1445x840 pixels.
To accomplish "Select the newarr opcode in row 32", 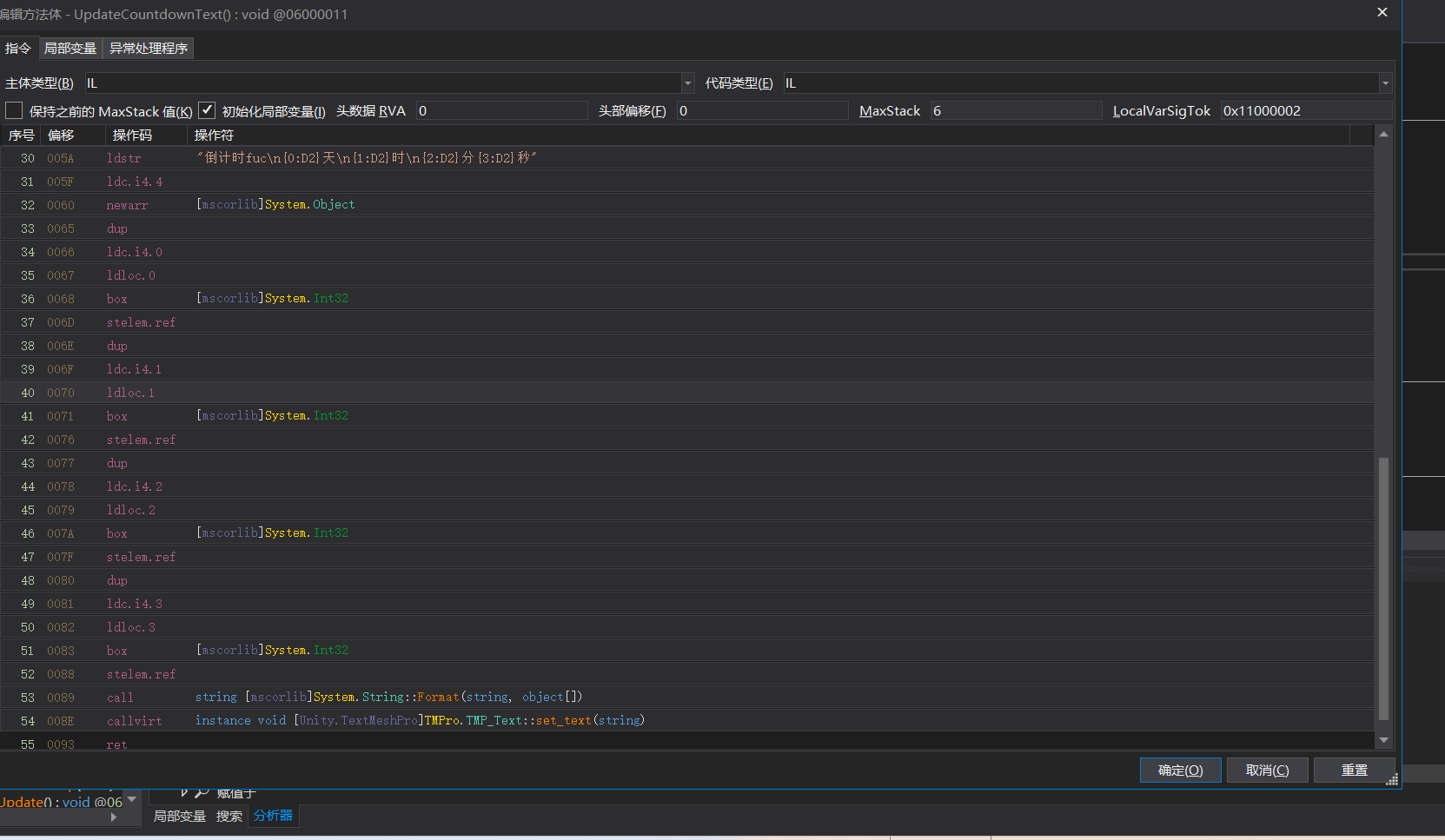I will click(128, 205).
